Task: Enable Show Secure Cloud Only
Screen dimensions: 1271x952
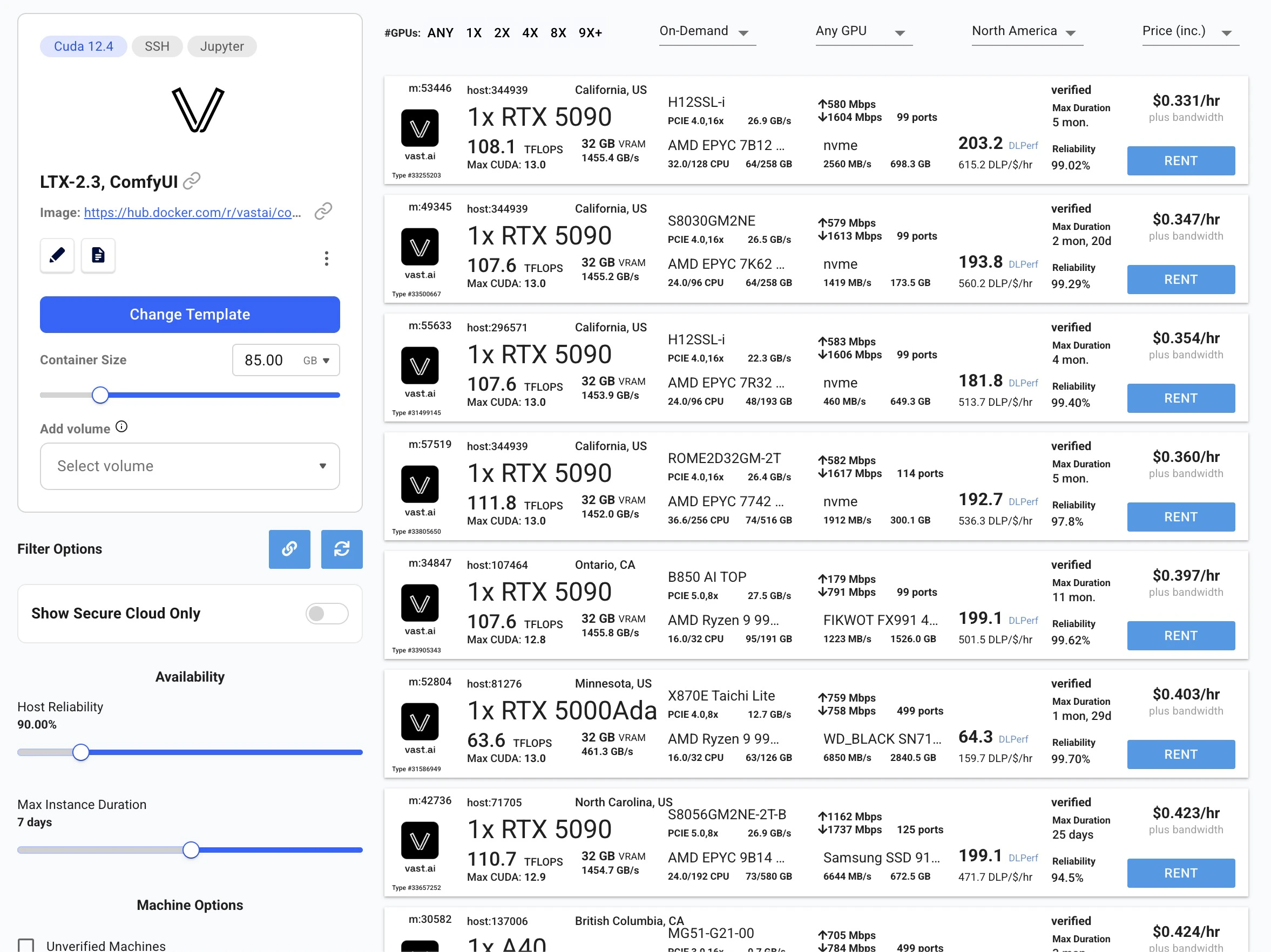Action: coord(326,613)
